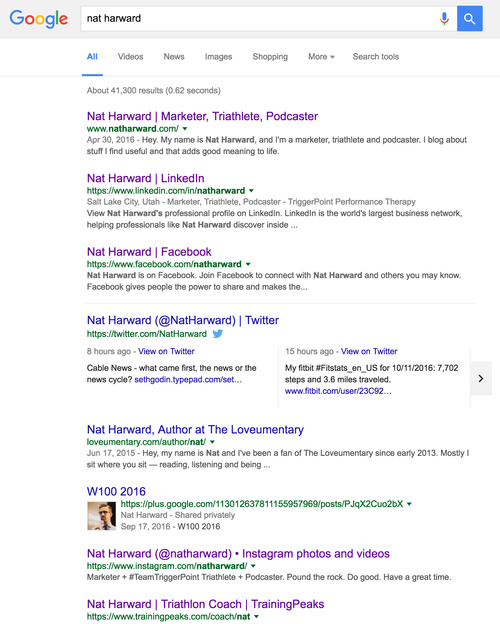
Task: Switch to the Videos tab
Action: (x=130, y=57)
